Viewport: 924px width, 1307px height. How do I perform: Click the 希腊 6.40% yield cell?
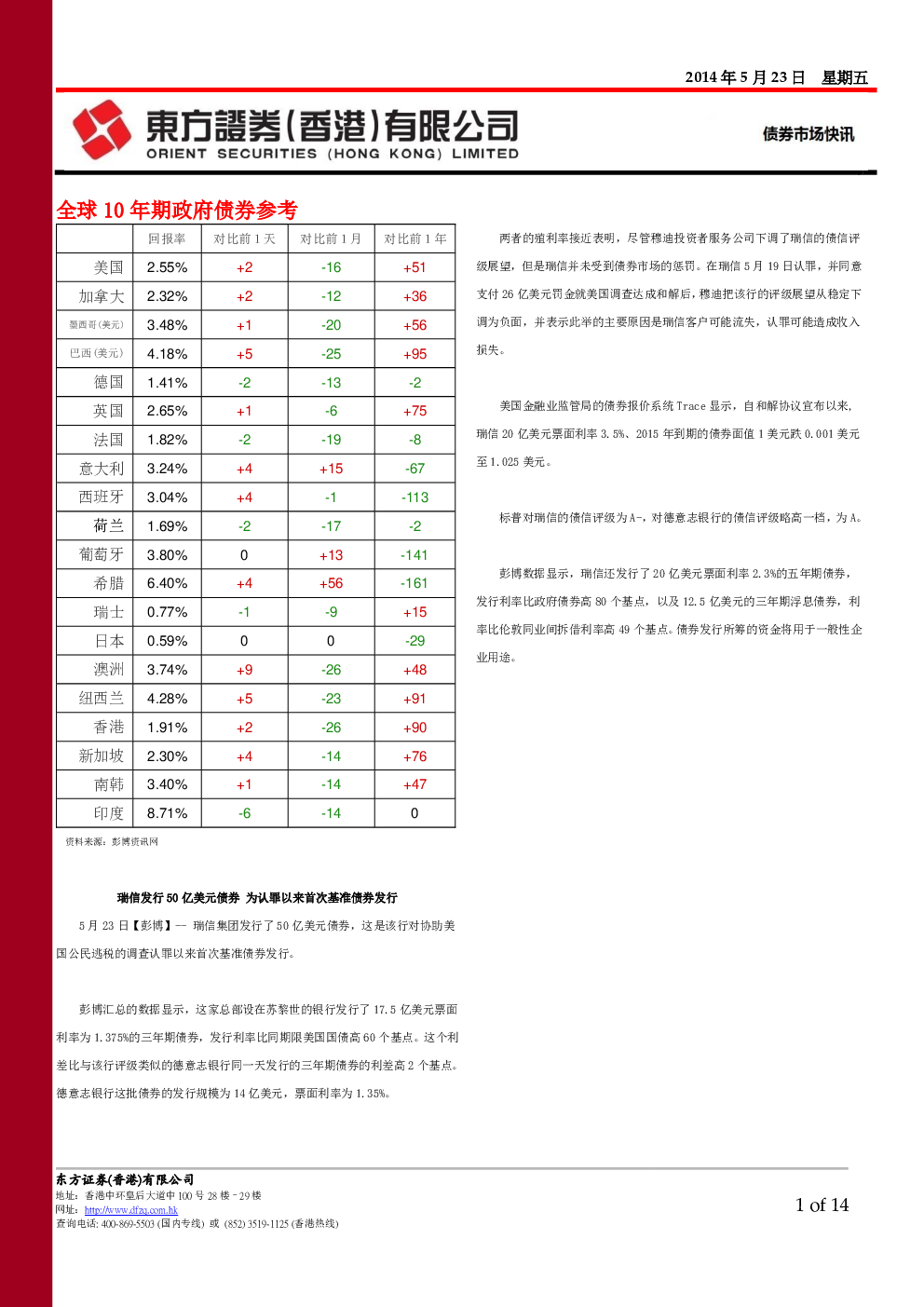coord(167,583)
